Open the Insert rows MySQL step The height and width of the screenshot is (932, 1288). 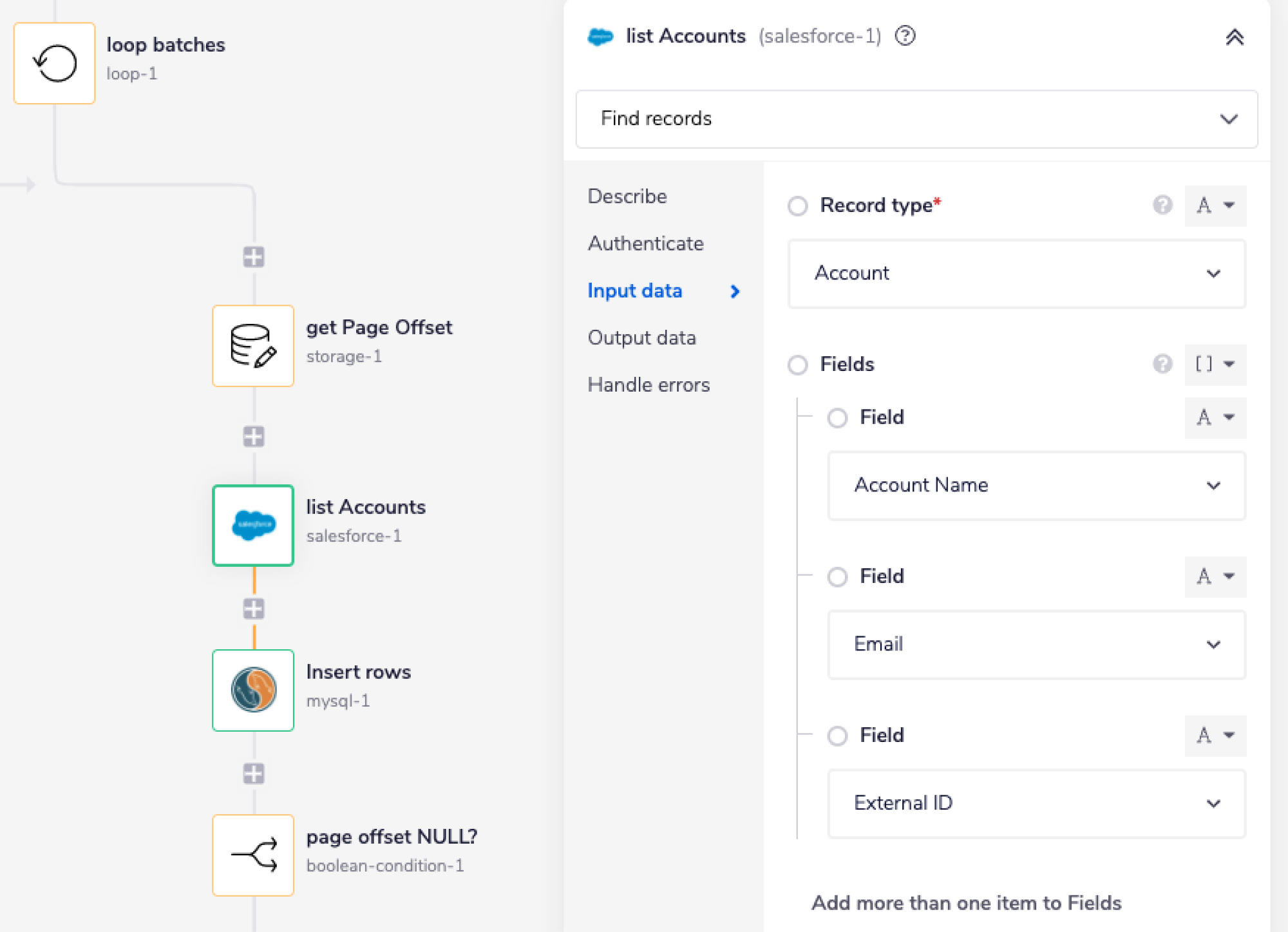point(253,690)
